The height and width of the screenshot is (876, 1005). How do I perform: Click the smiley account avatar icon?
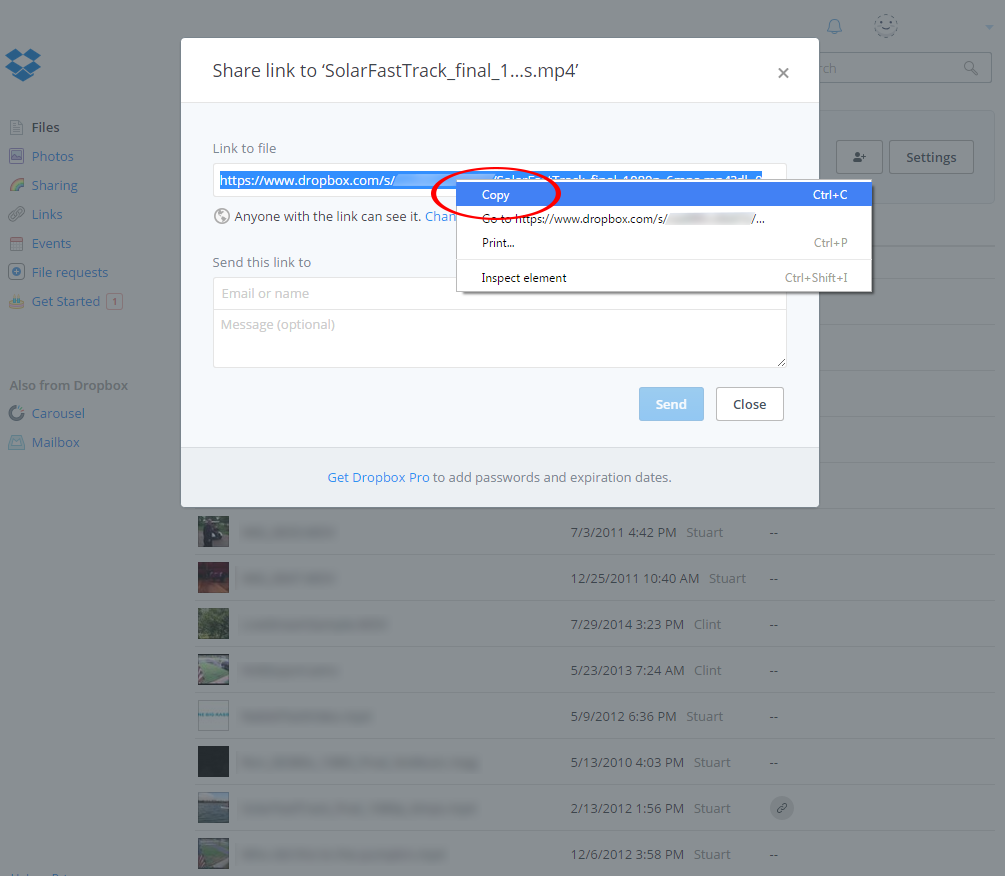tap(886, 26)
